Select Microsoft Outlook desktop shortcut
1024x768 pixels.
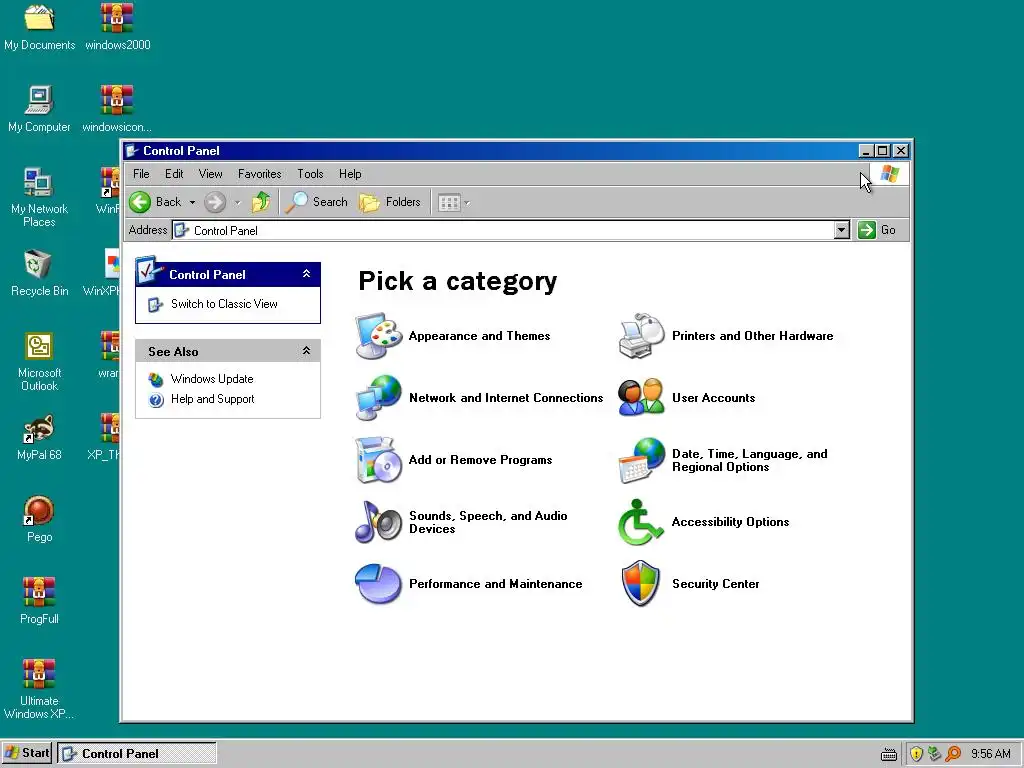pos(39,361)
